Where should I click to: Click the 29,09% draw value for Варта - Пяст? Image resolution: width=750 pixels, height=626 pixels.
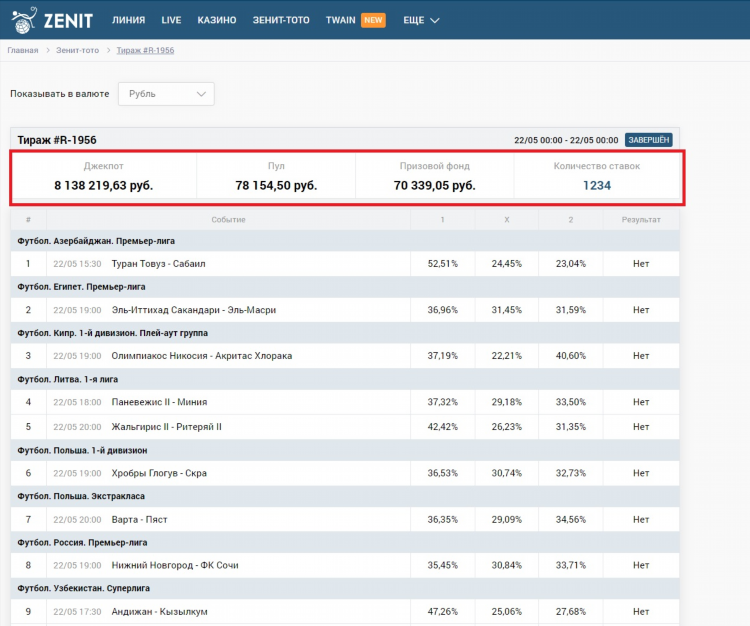(x=507, y=519)
